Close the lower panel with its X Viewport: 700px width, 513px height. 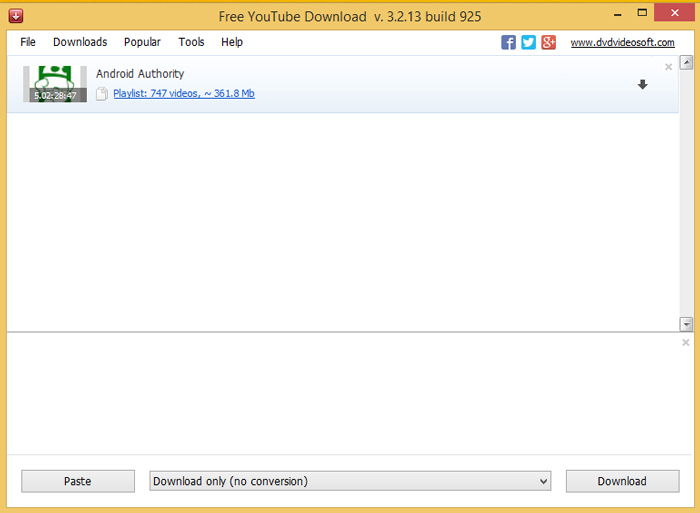click(x=686, y=342)
